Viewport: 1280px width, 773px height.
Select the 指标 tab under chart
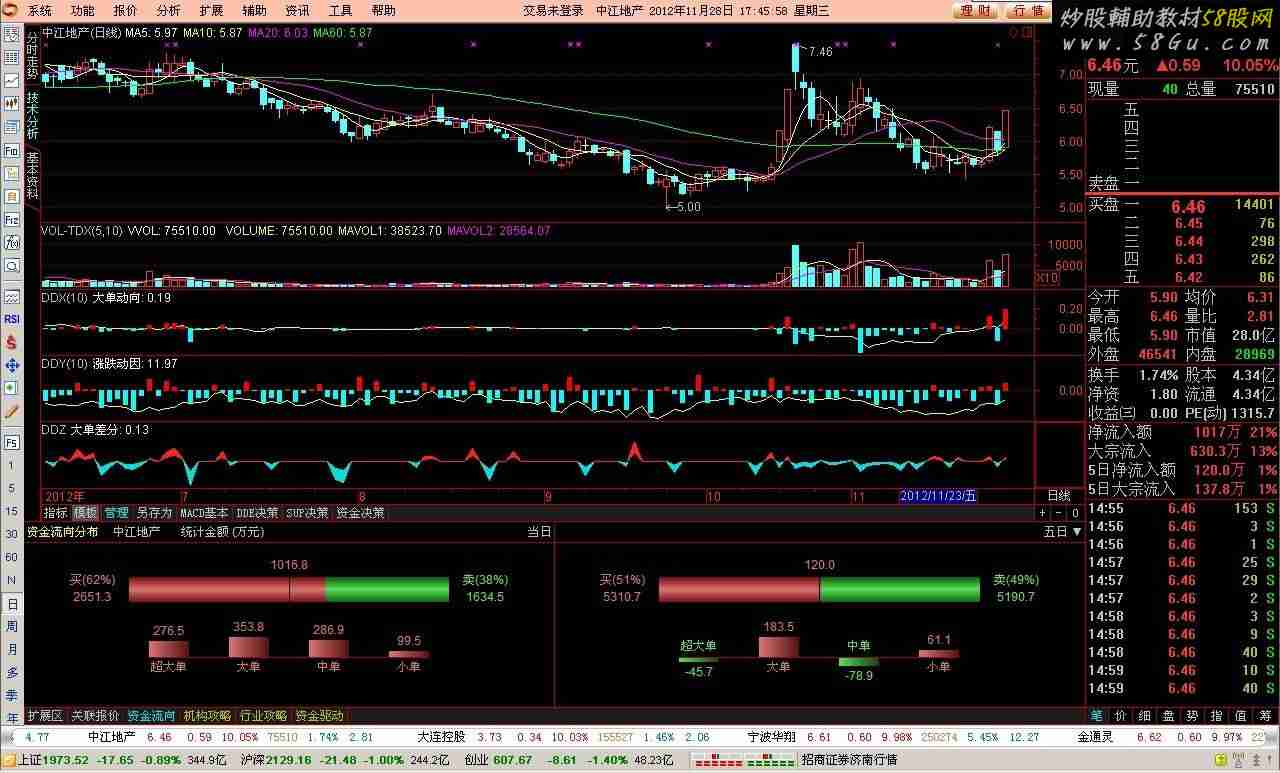point(55,513)
